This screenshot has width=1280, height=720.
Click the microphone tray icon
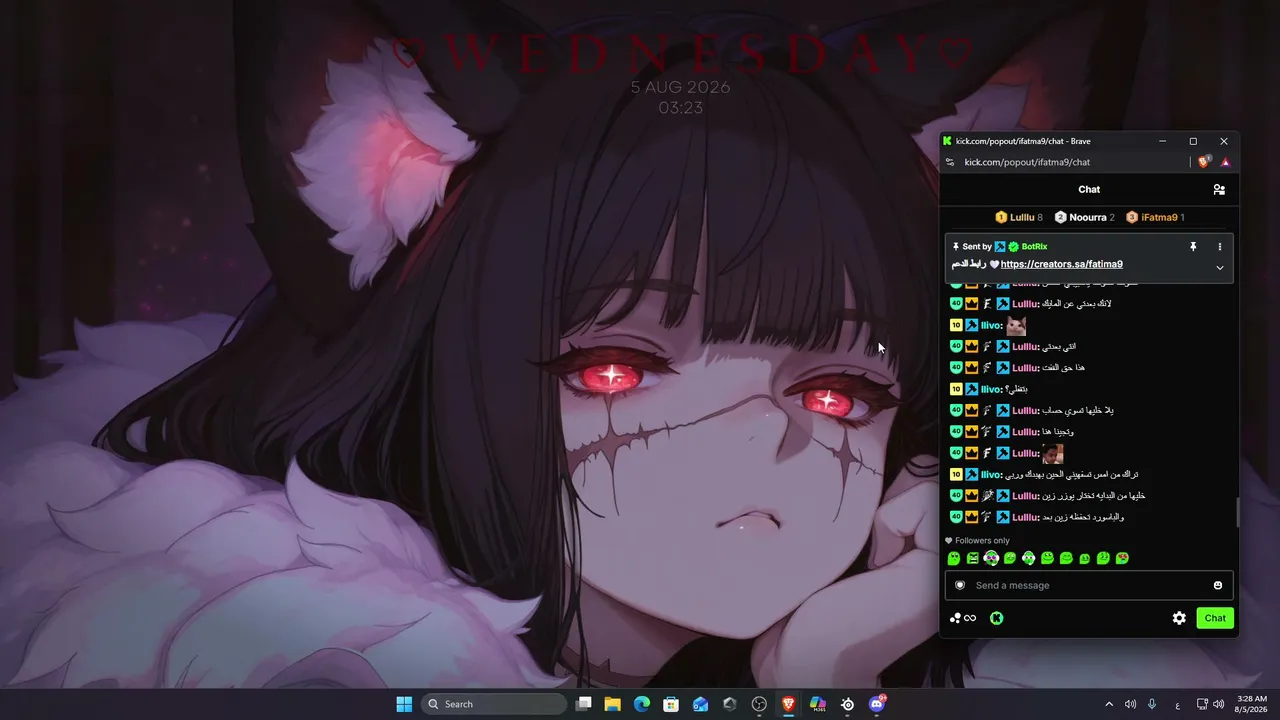[x=1152, y=704]
